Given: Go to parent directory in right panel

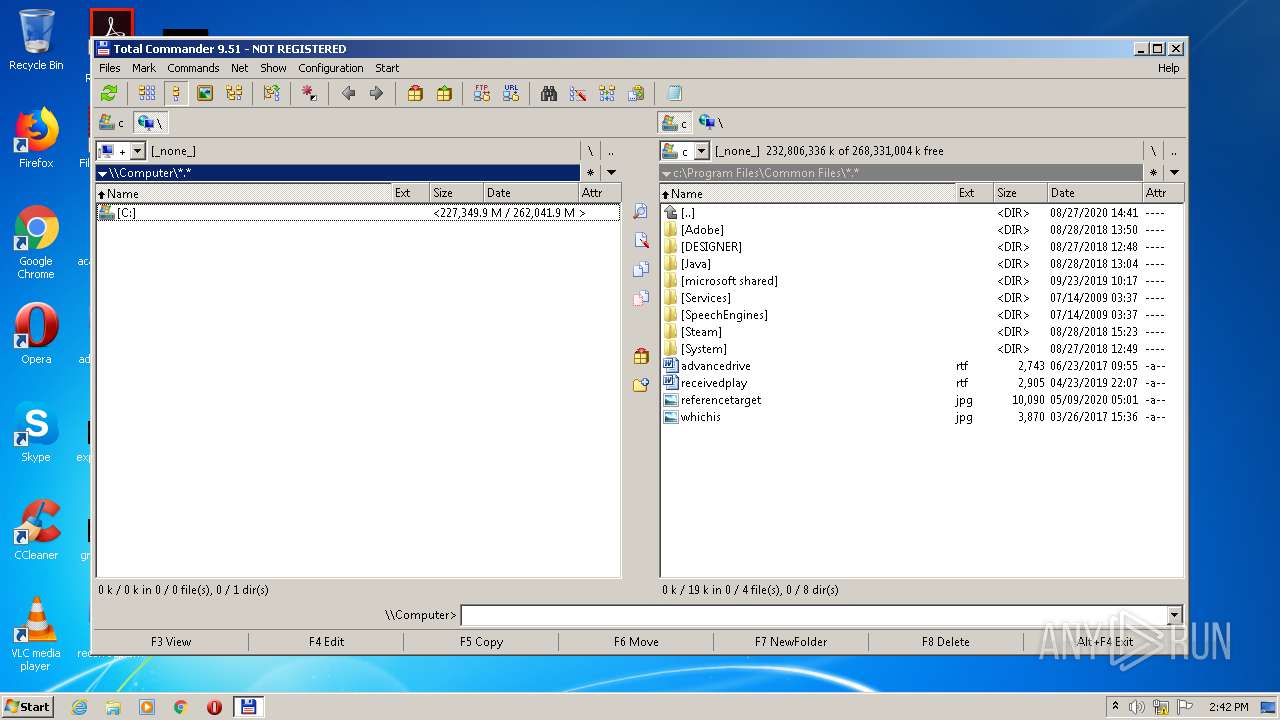Looking at the screenshot, I should pyautogui.click(x=1174, y=151).
